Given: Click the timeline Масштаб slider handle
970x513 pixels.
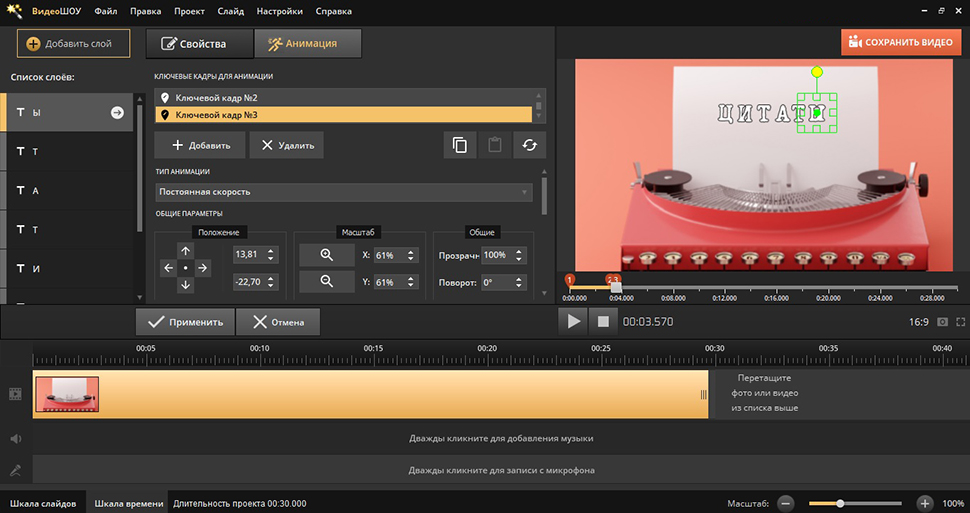Looking at the screenshot, I should (840, 503).
